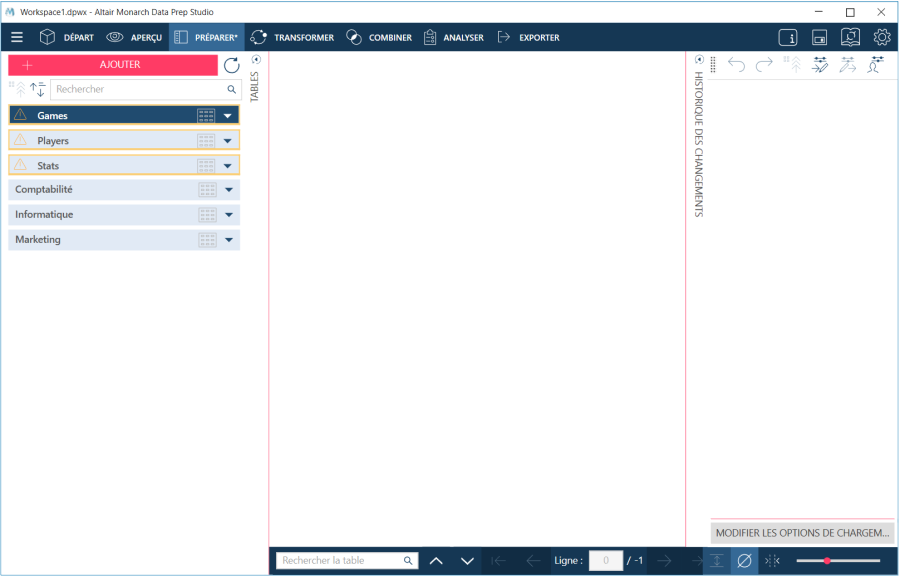Screen dimensions: 900x576
Task: Expand the Comptabilité table dropdown arrow
Action: point(229,190)
